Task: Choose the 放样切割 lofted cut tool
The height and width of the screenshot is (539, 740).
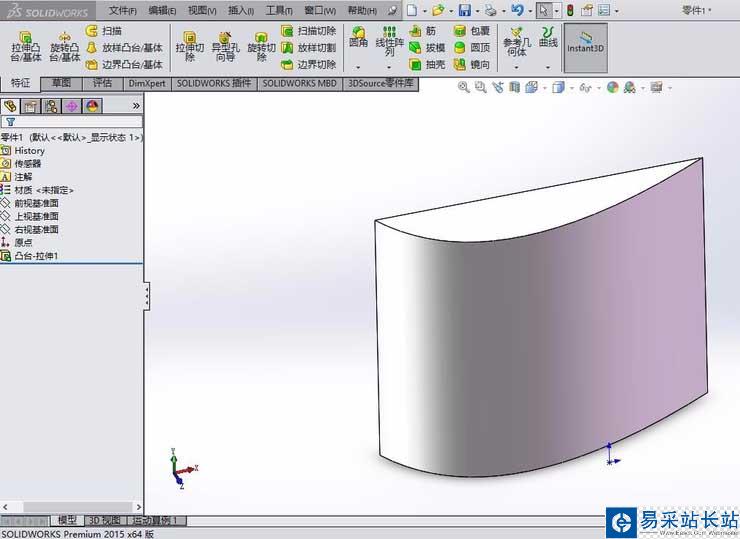Action: coord(309,48)
